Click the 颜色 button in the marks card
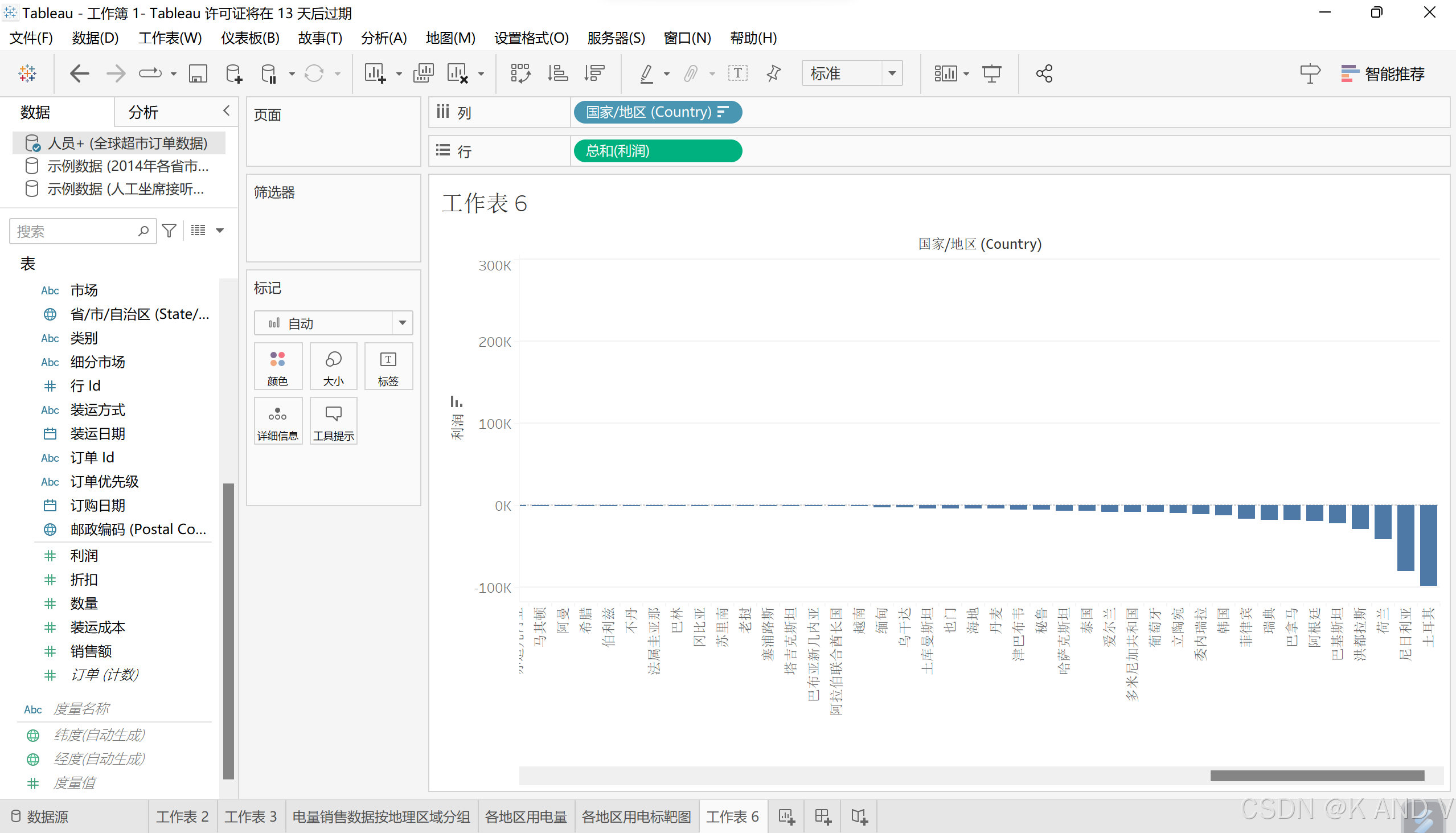Viewport: 1456px width, 833px height. click(x=278, y=367)
